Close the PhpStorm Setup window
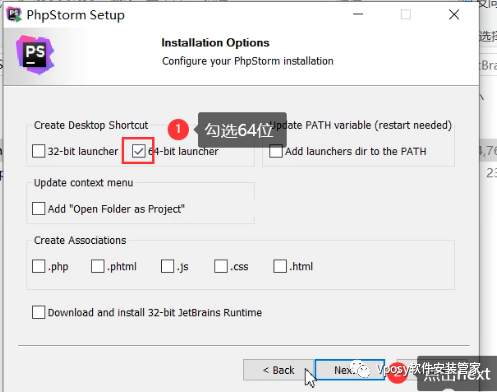 pos(454,14)
